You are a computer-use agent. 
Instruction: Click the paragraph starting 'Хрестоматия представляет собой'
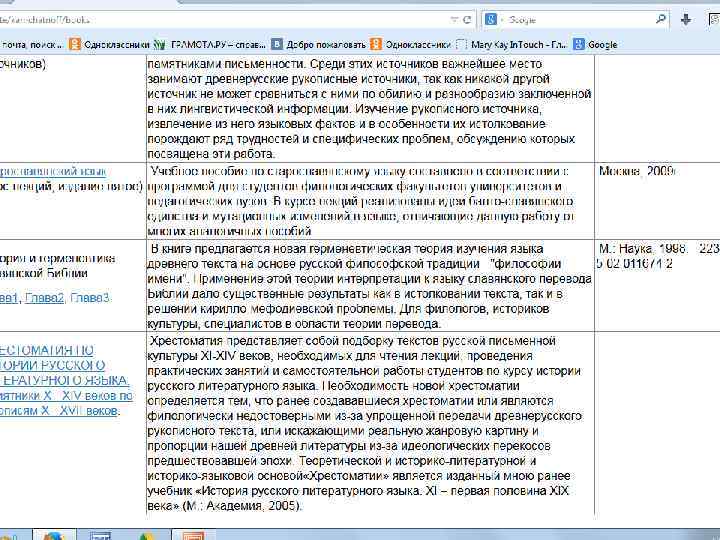pos(365,423)
